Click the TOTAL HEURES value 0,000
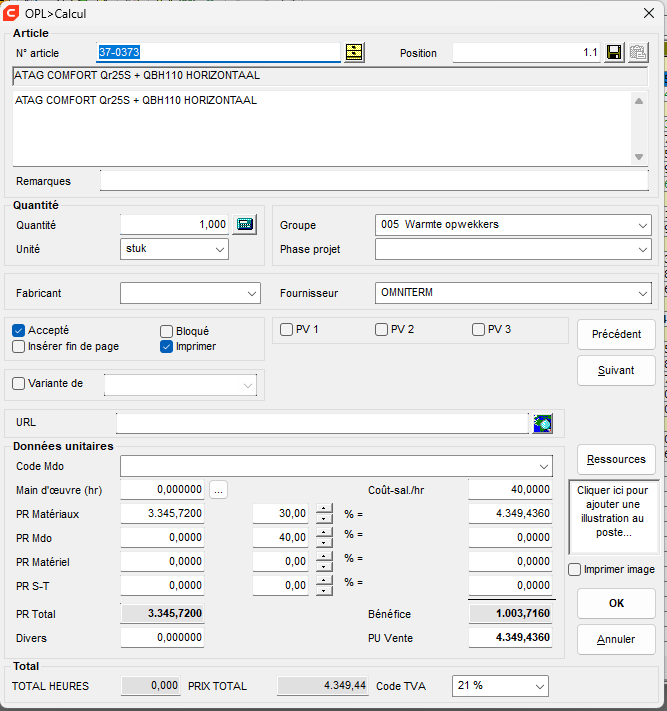This screenshot has width=667, height=711. 151,686
